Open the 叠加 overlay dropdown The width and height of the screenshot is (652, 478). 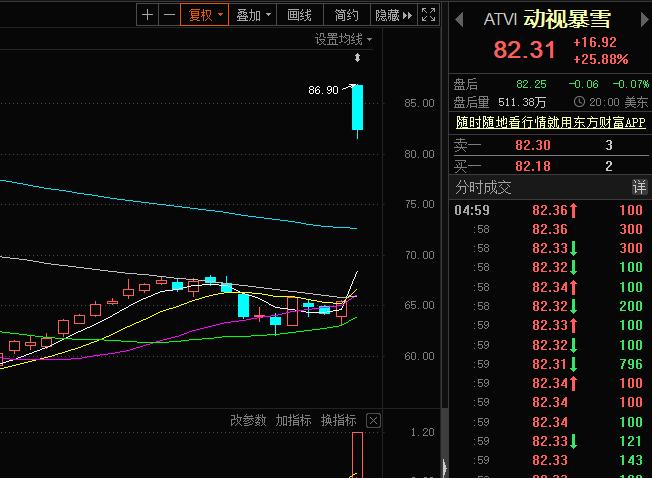click(252, 15)
